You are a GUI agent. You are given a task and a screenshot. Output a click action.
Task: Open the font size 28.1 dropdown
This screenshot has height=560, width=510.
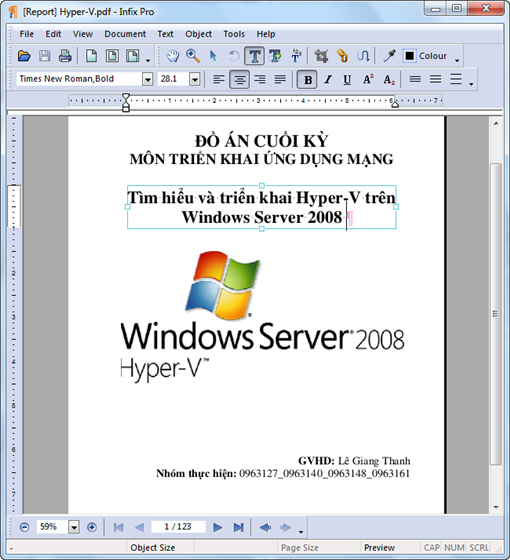[x=194, y=79]
